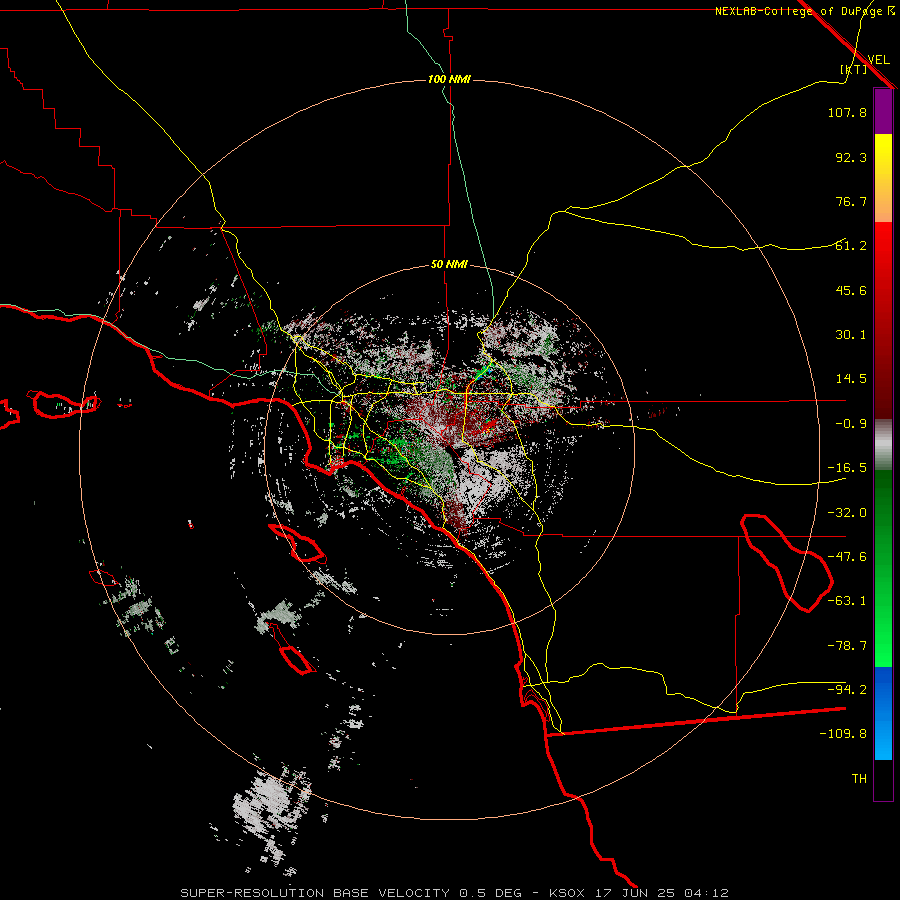
Task: Select the -78.7 legend value
Action: (847, 646)
